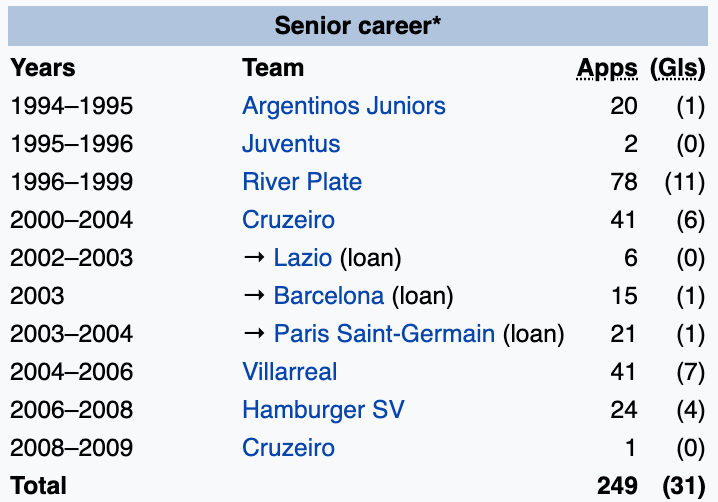
Task: Click the Team column heading
Action: 273,69
